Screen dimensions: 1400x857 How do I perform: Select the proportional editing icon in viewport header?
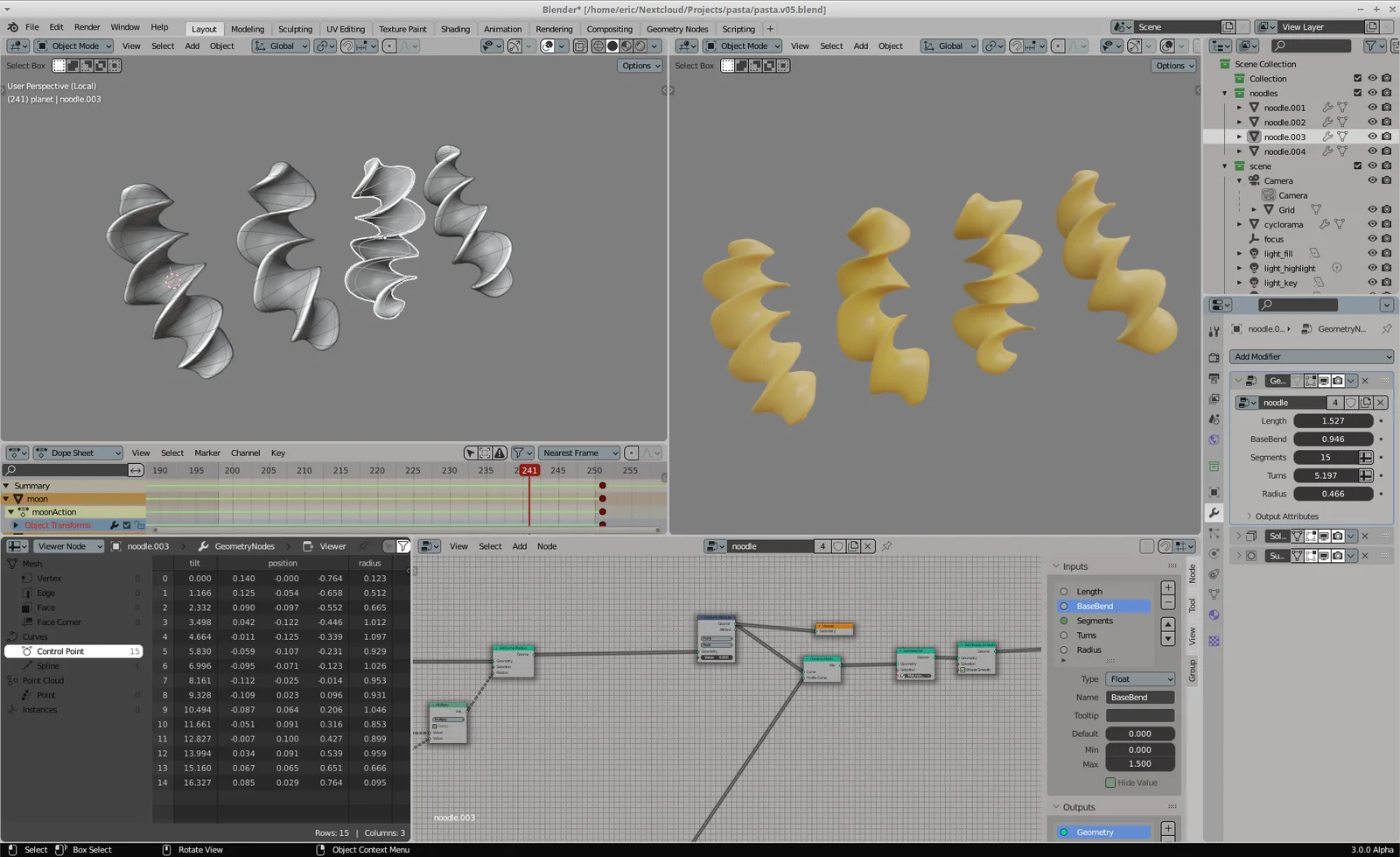(389, 46)
